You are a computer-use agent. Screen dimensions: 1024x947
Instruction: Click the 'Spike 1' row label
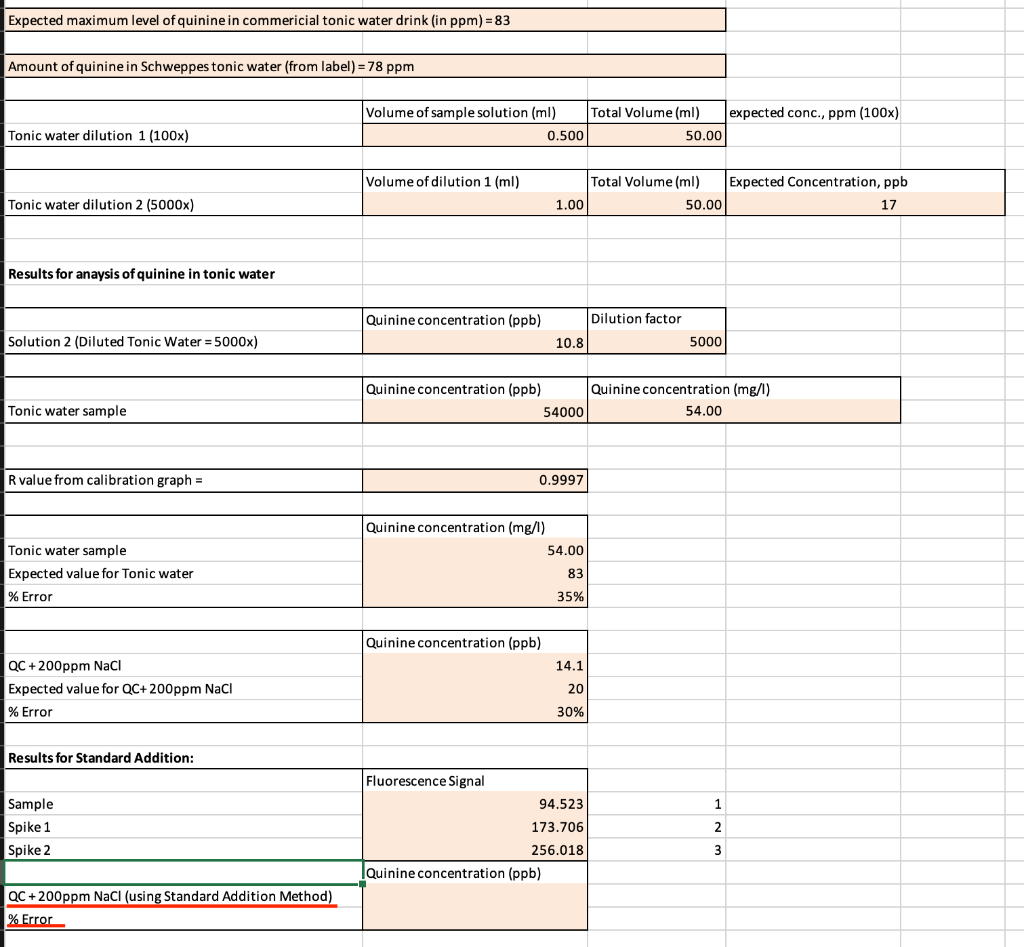coord(29,827)
